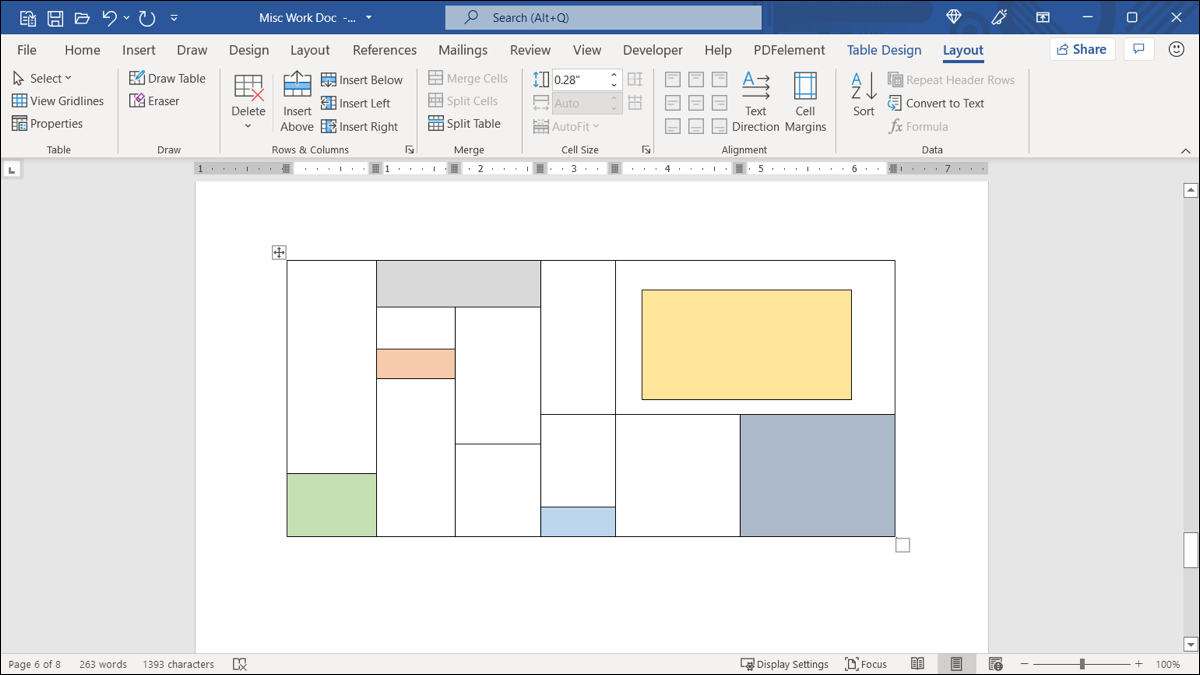Adjust the zoom slider
1200x675 pixels.
[x=1082, y=664]
